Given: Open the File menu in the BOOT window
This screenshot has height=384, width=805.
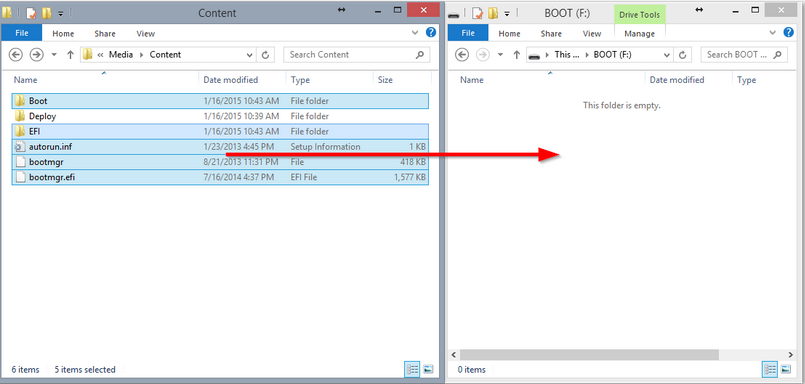Looking at the screenshot, I should [468, 33].
